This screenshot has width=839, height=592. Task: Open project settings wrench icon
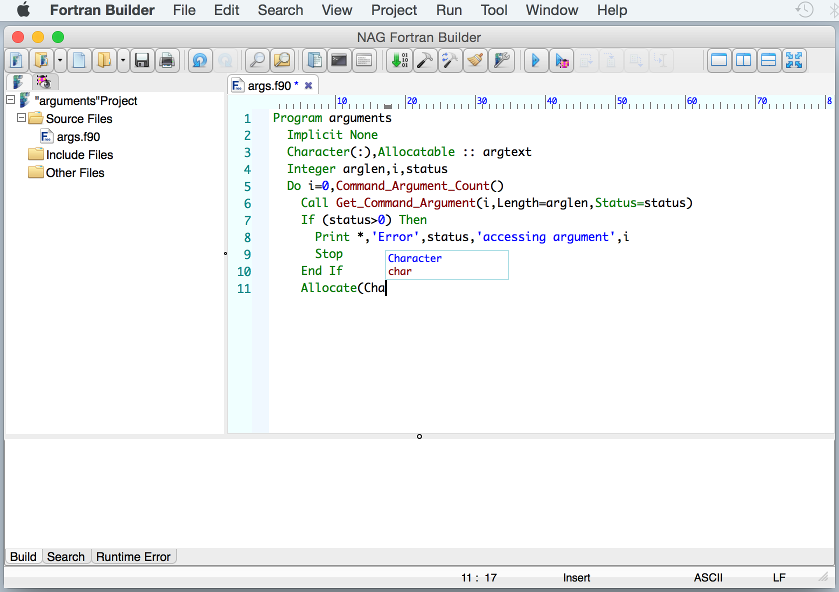(x=501, y=60)
